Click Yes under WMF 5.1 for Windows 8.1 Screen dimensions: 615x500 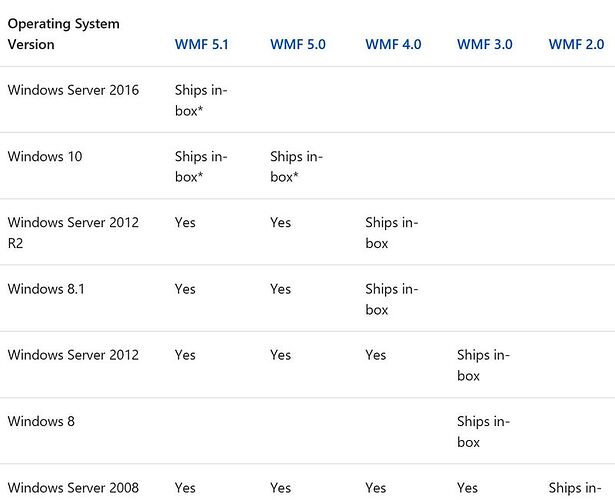[185, 289]
